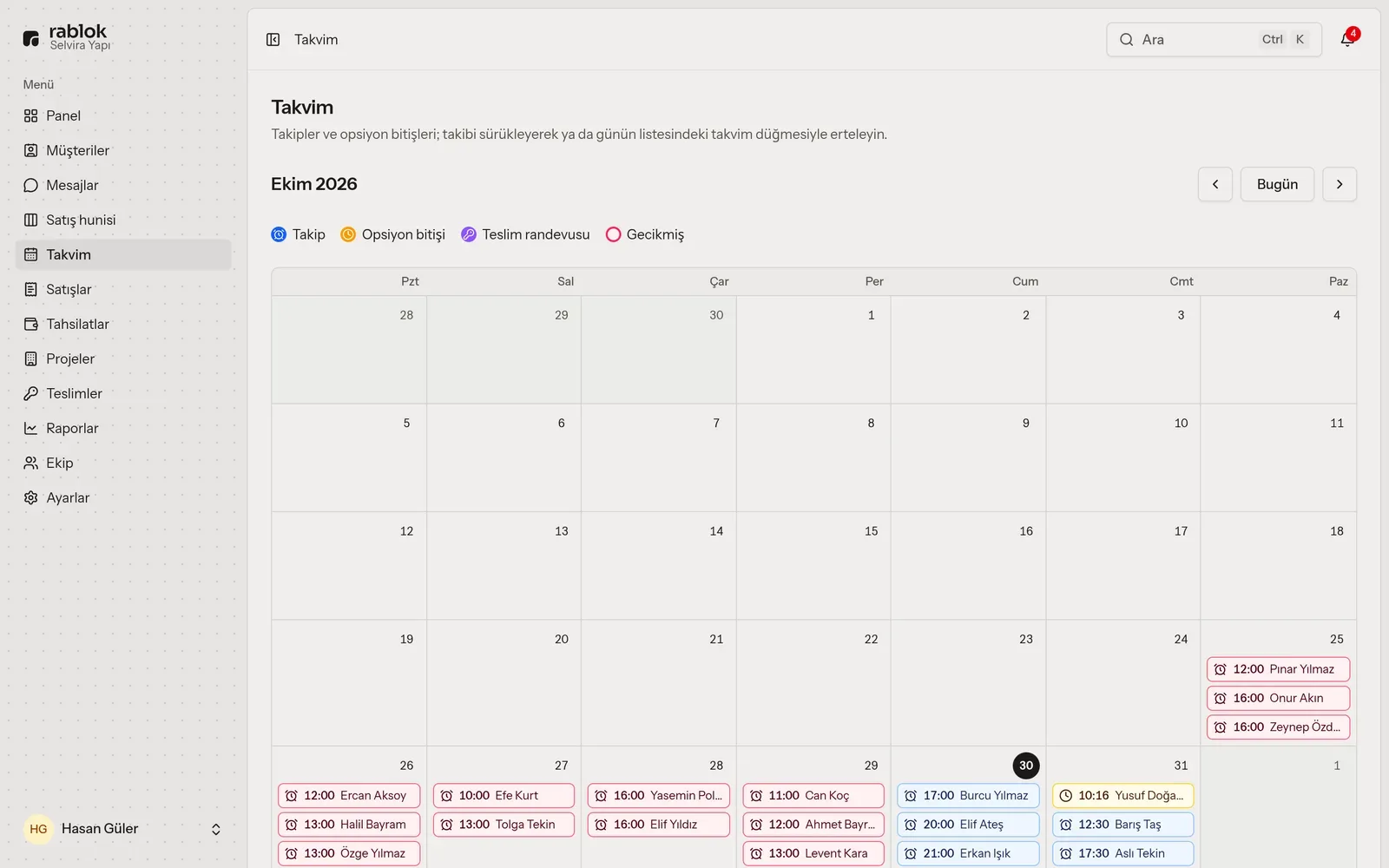Viewport: 1389px width, 868px height.
Task: Open 10:00 Efe Kurt event
Action: tap(504, 795)
